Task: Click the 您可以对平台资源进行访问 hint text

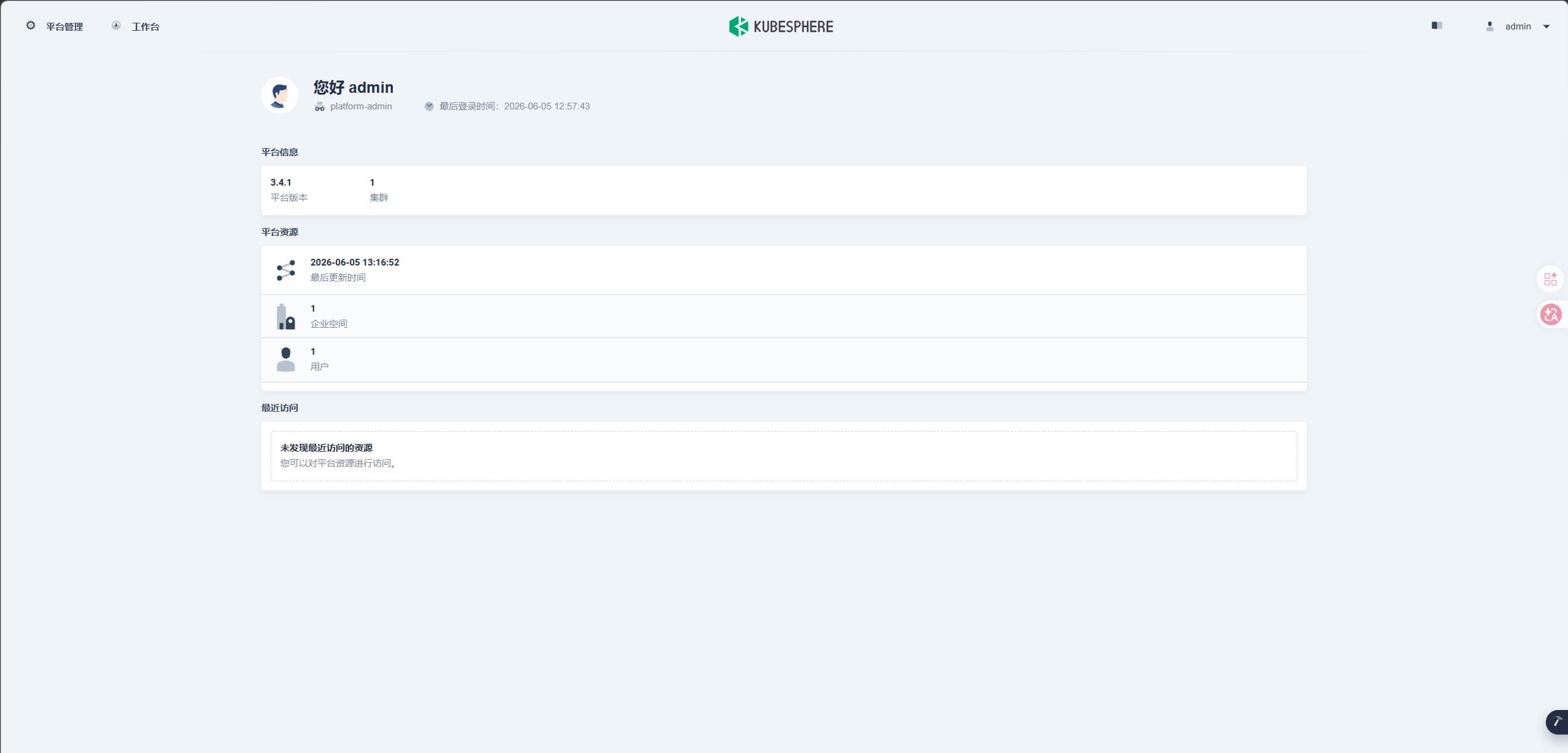Action: pyautogui.click(x=339, y=463)
